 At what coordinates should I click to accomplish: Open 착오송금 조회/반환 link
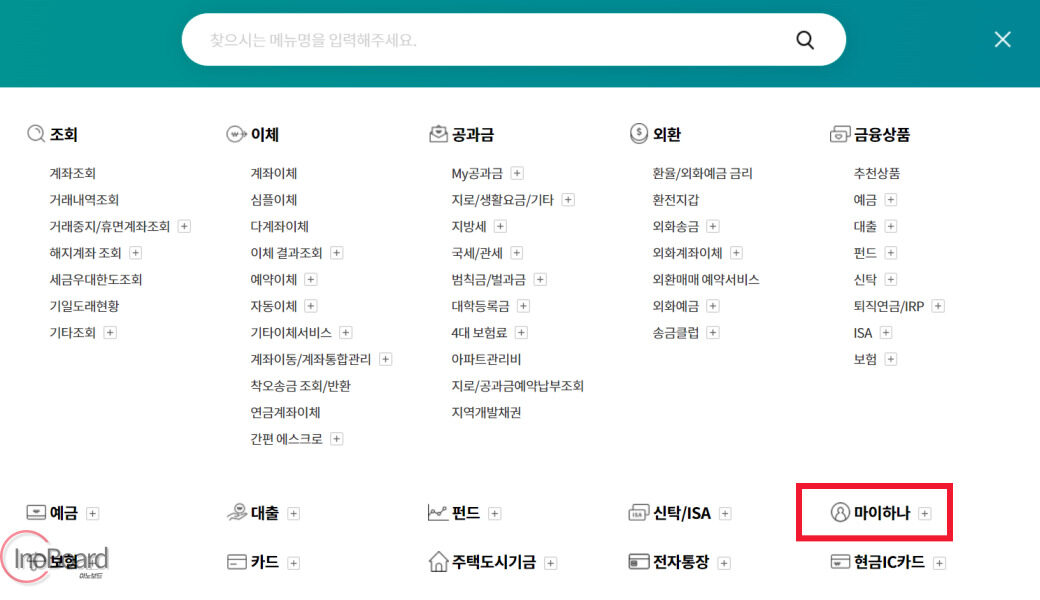[300, 385]
